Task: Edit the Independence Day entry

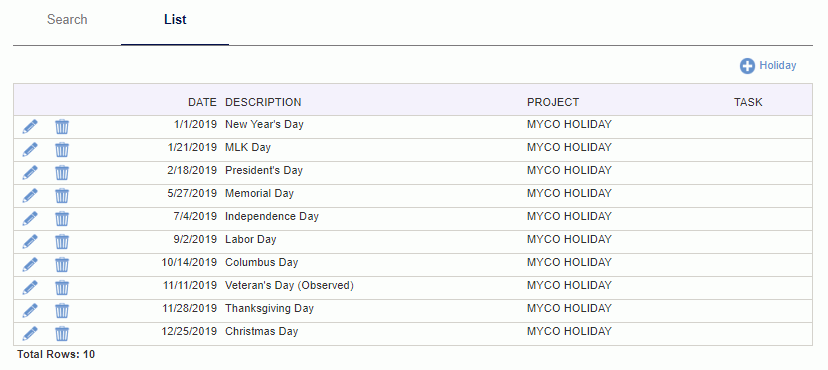Action: (x=30, y=219)
